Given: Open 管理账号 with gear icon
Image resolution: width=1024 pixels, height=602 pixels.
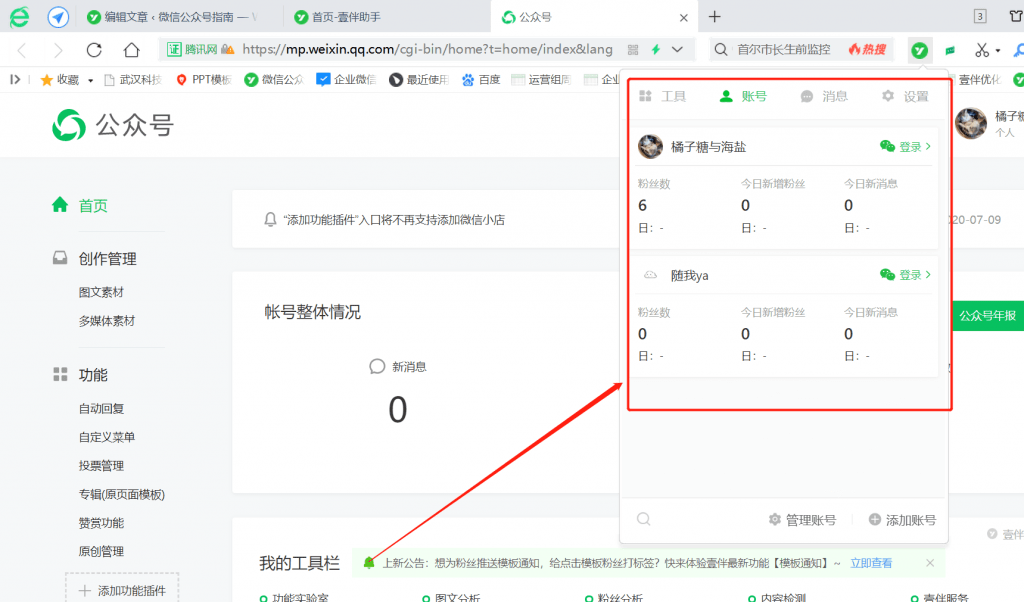Looking at the screenshot, I should 802,520.
